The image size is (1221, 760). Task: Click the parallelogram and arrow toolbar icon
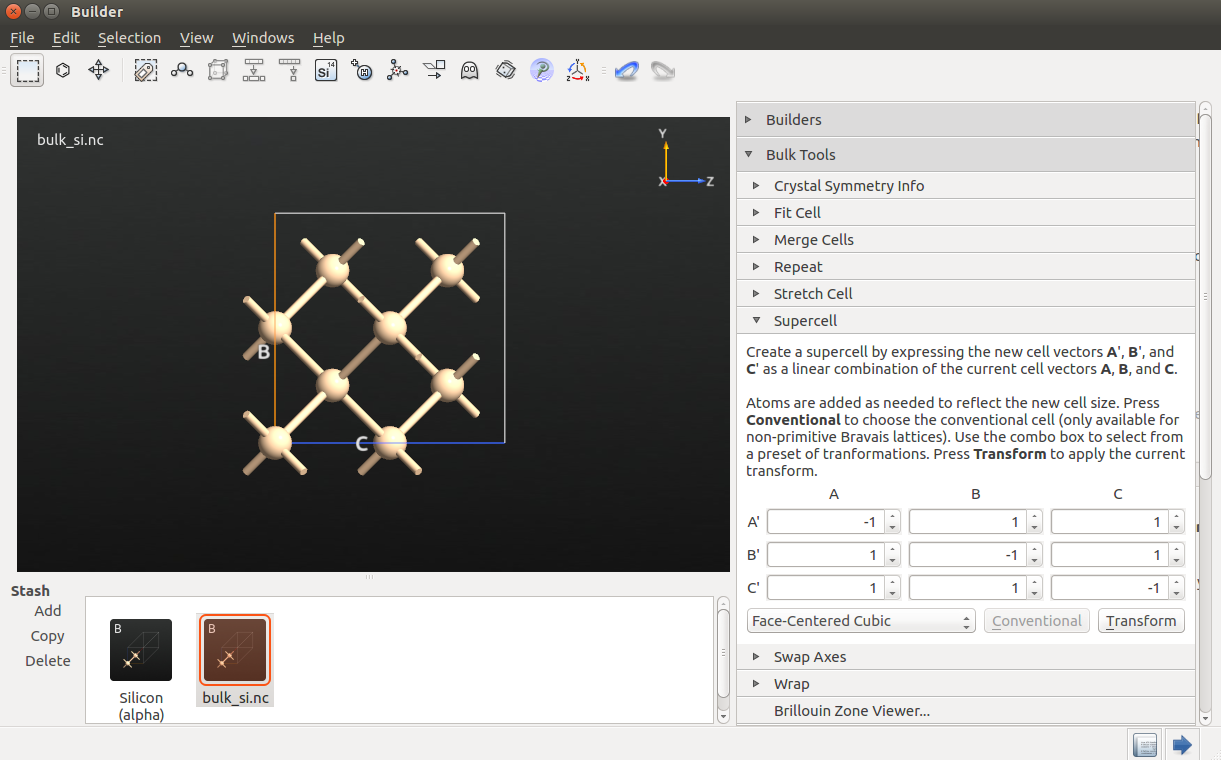coord(434,71)
